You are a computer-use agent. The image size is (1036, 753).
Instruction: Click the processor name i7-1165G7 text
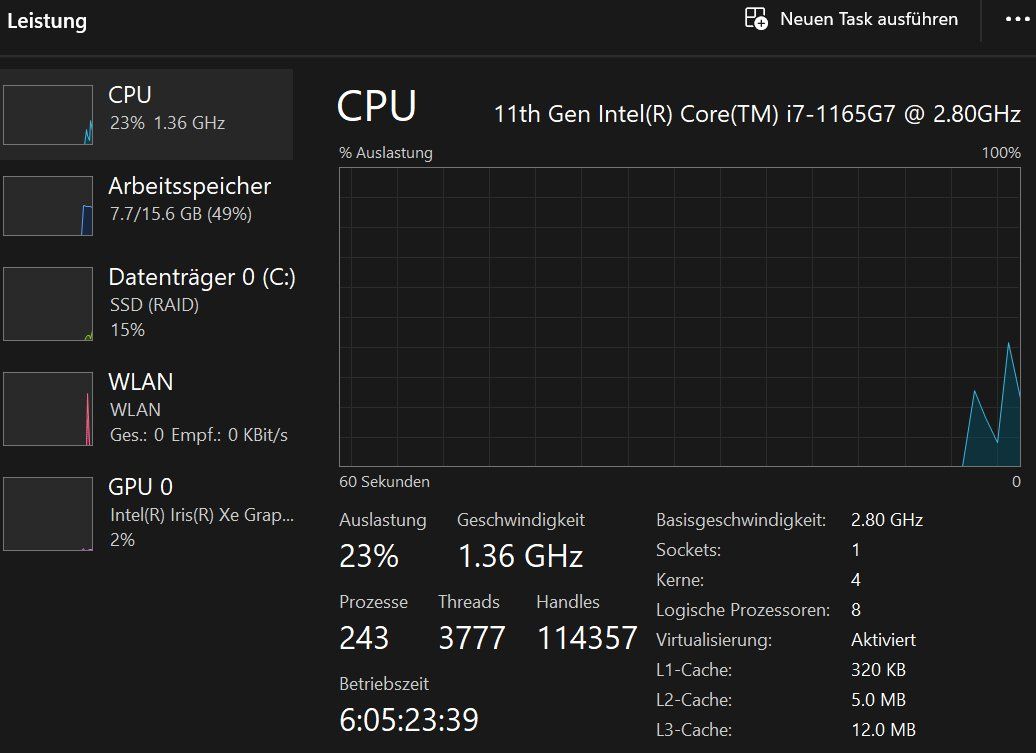757,114
